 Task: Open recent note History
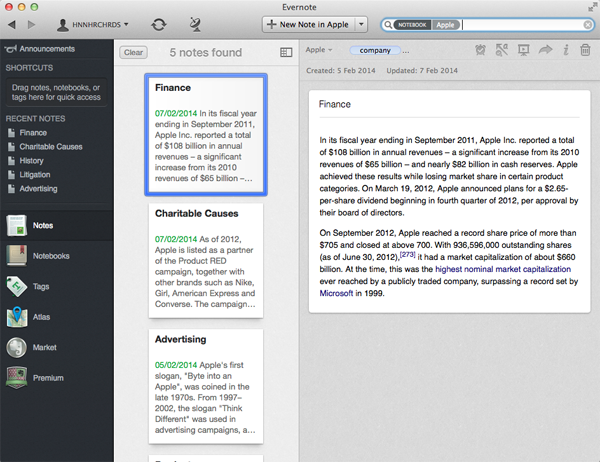pos(31,161)
